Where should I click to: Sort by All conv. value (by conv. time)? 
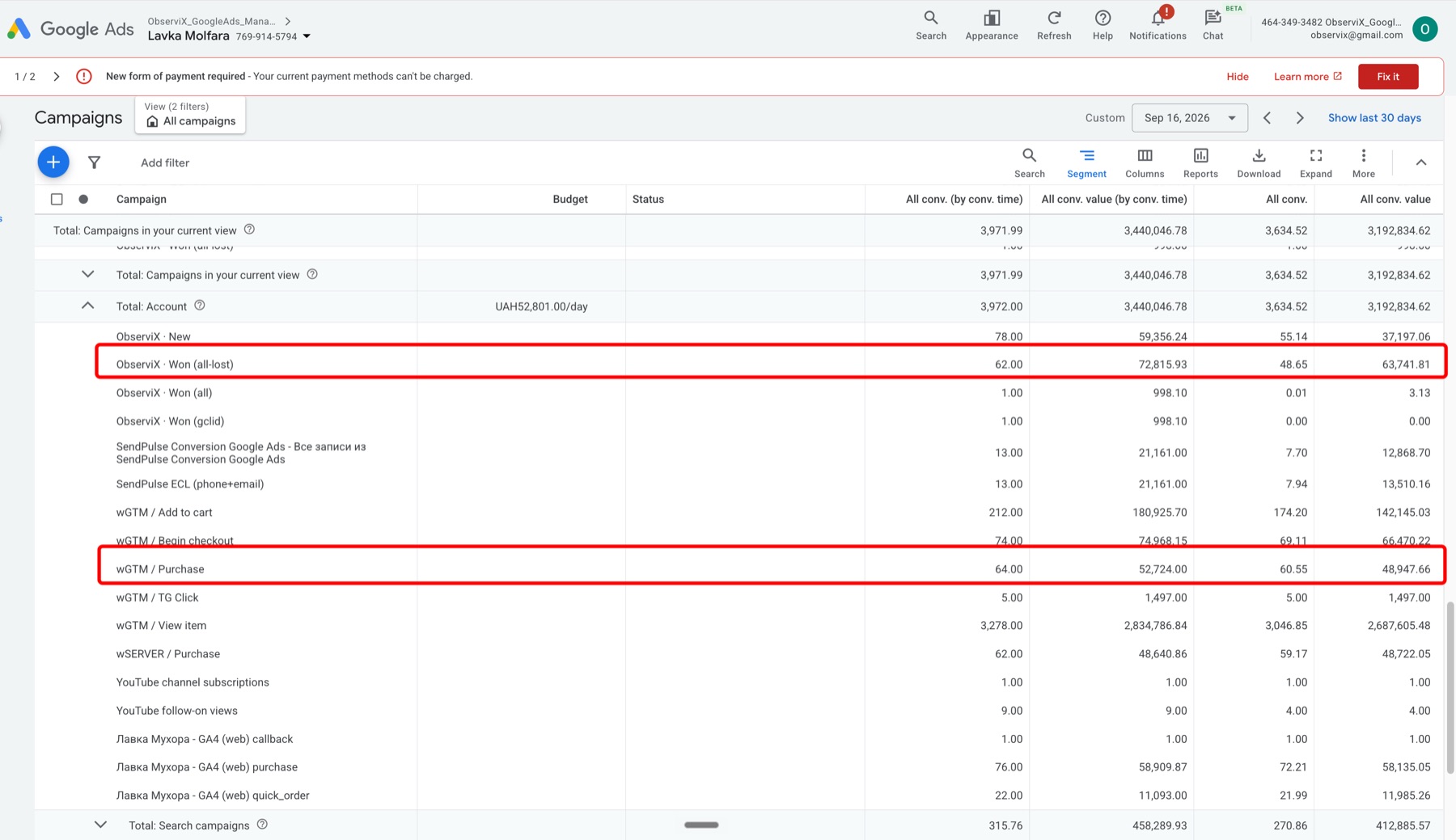coord(1114,199)
